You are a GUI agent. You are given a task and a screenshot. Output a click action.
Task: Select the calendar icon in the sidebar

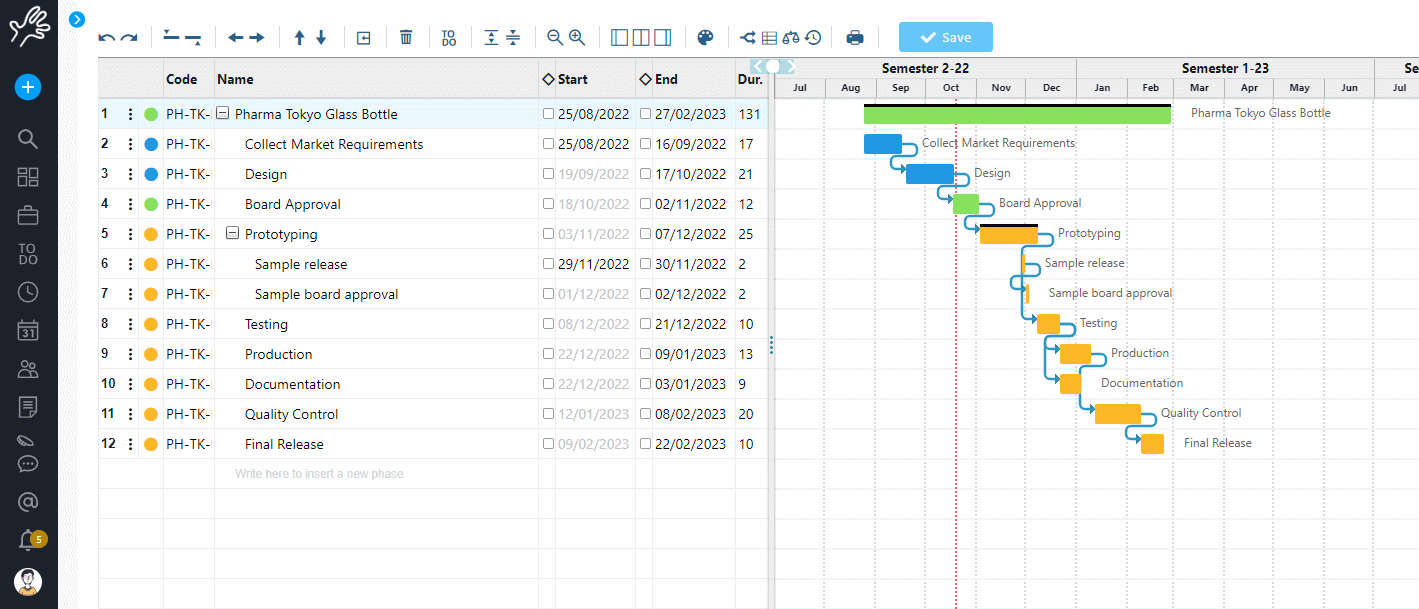27,330
